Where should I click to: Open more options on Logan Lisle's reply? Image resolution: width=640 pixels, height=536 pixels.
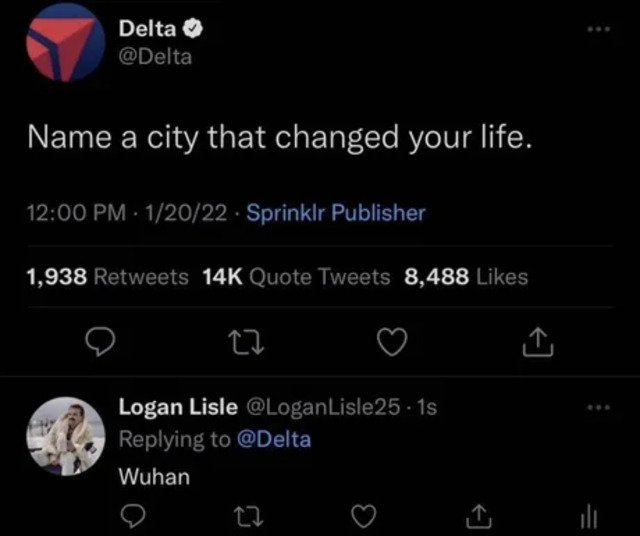[598, 407]
